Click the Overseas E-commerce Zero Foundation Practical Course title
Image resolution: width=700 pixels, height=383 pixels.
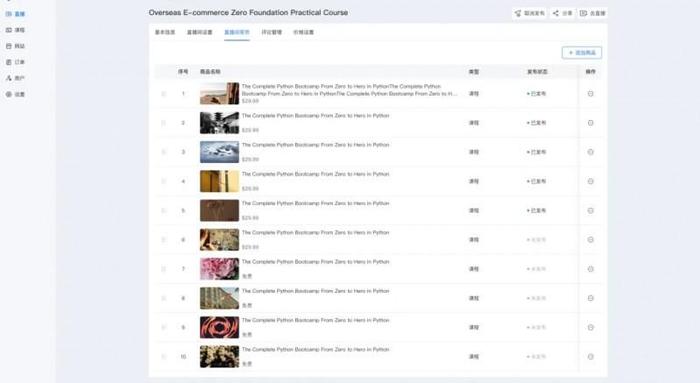click(x=248, y=12)
